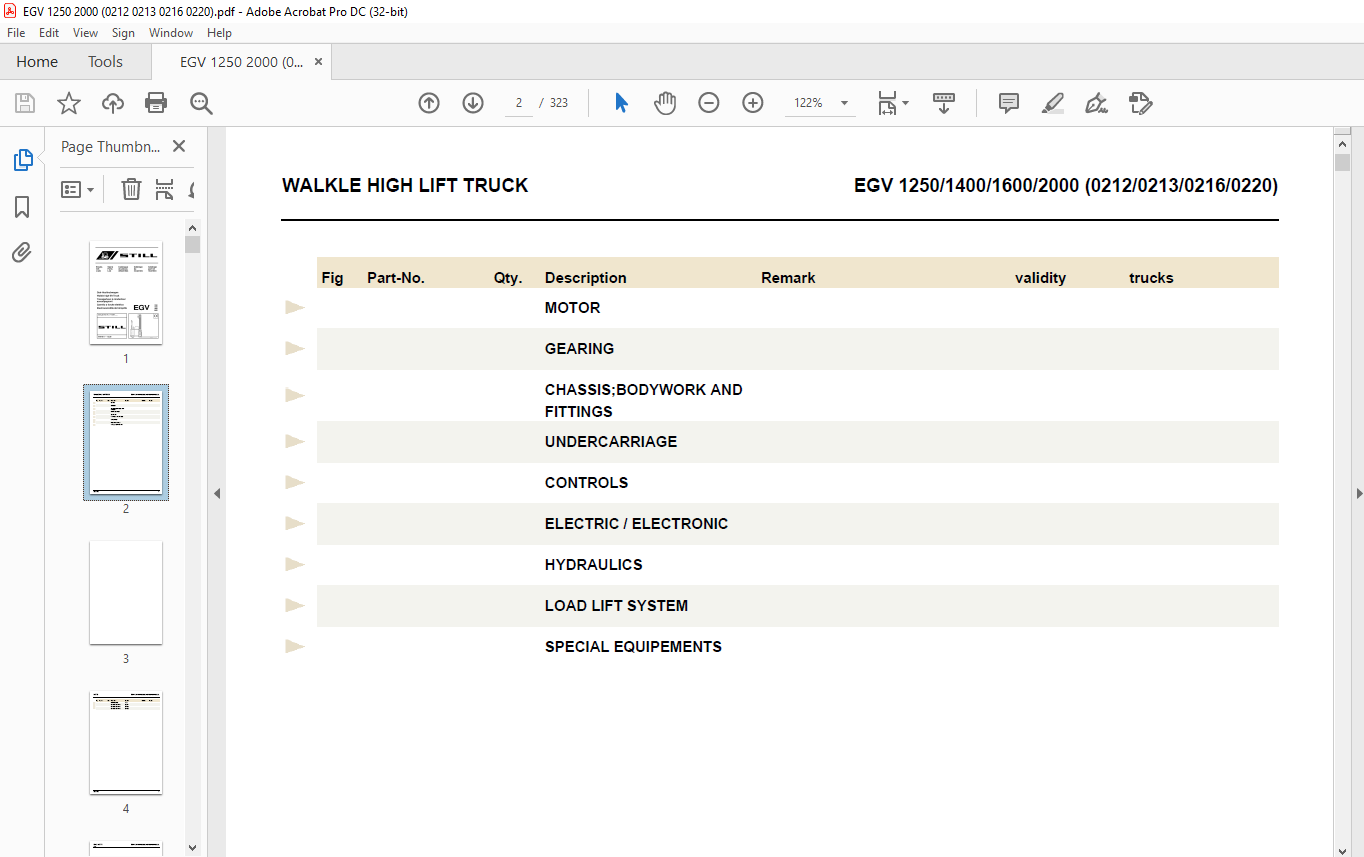This screenshot has height=857, width=1364.
Task: Click the CONTROLS entry text
Action: (x=586, y=483)
